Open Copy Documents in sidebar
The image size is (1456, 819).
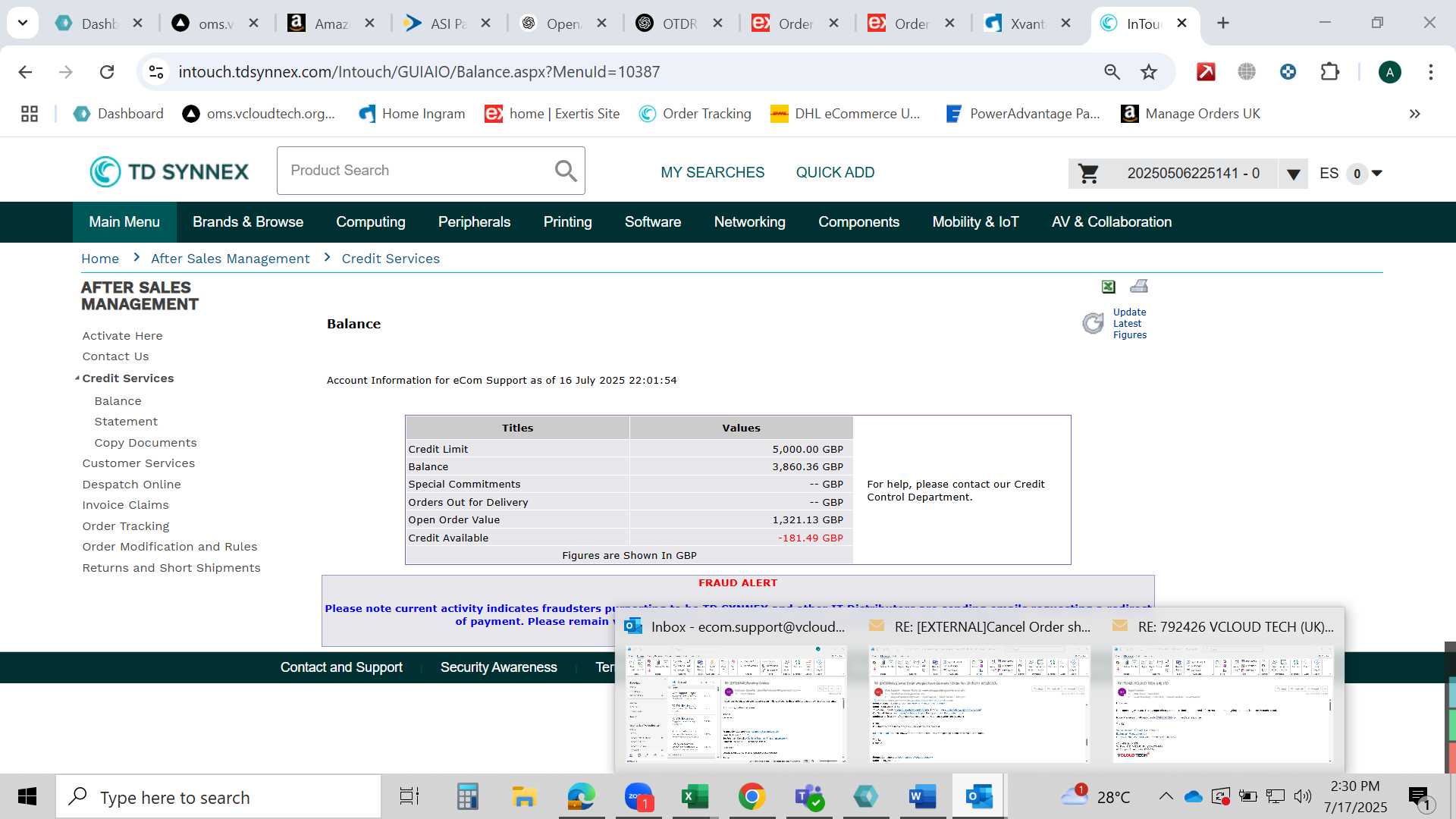point(146,443)
